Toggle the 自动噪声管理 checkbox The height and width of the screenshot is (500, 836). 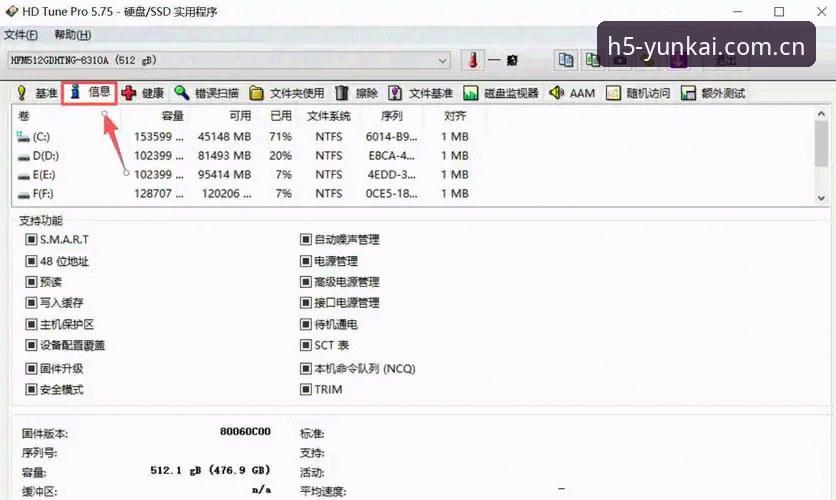click(306, 240)
